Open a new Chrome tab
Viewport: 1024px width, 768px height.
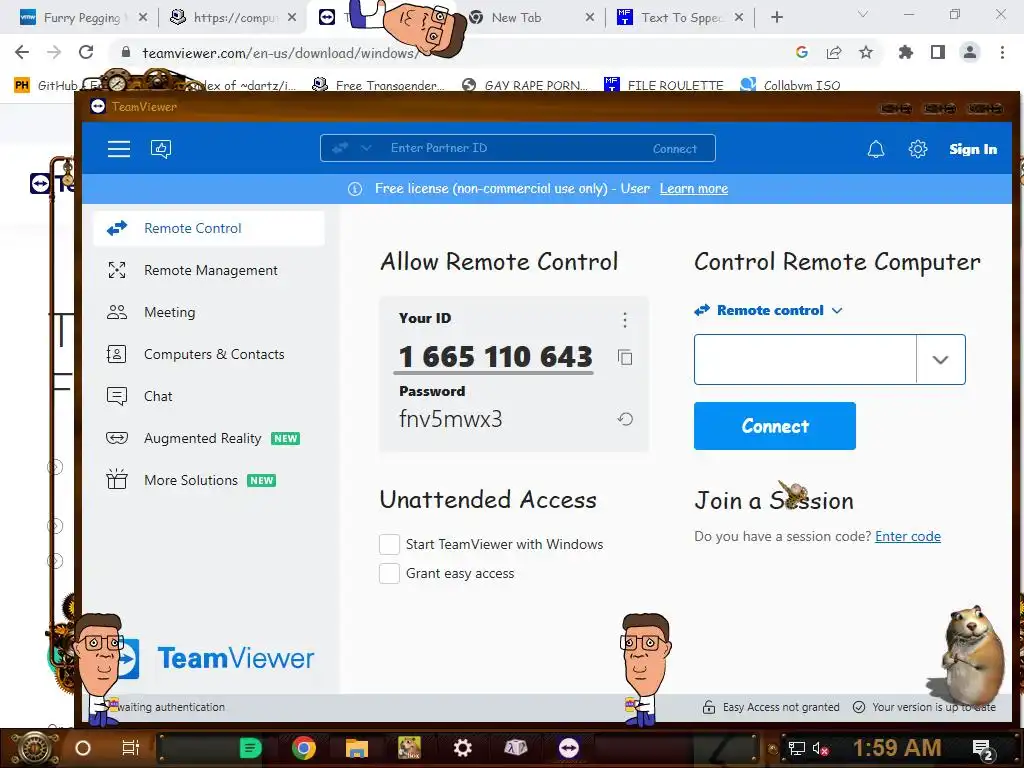tap(776, 18)
